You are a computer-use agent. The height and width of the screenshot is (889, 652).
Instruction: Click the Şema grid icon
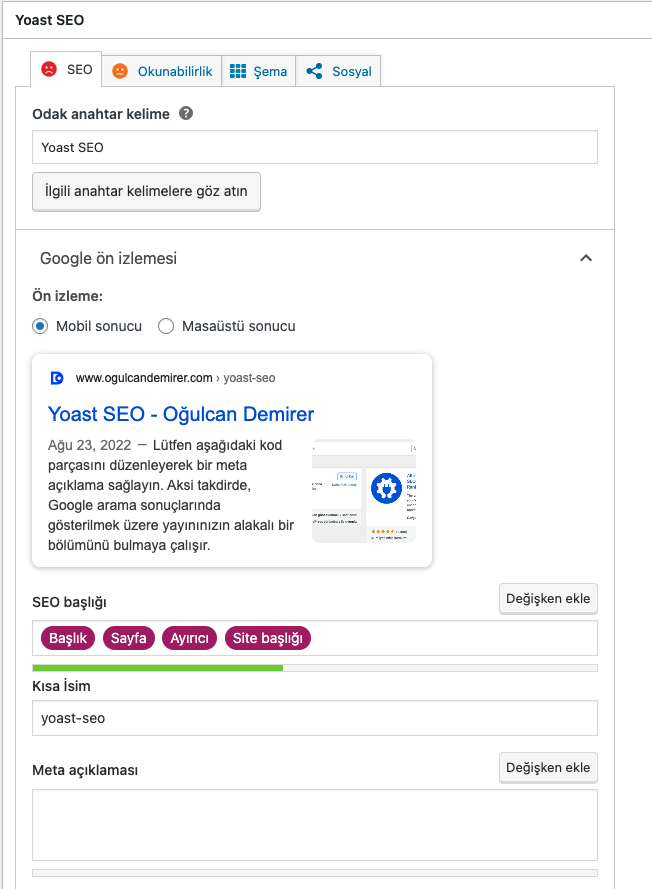pos(238,71)
